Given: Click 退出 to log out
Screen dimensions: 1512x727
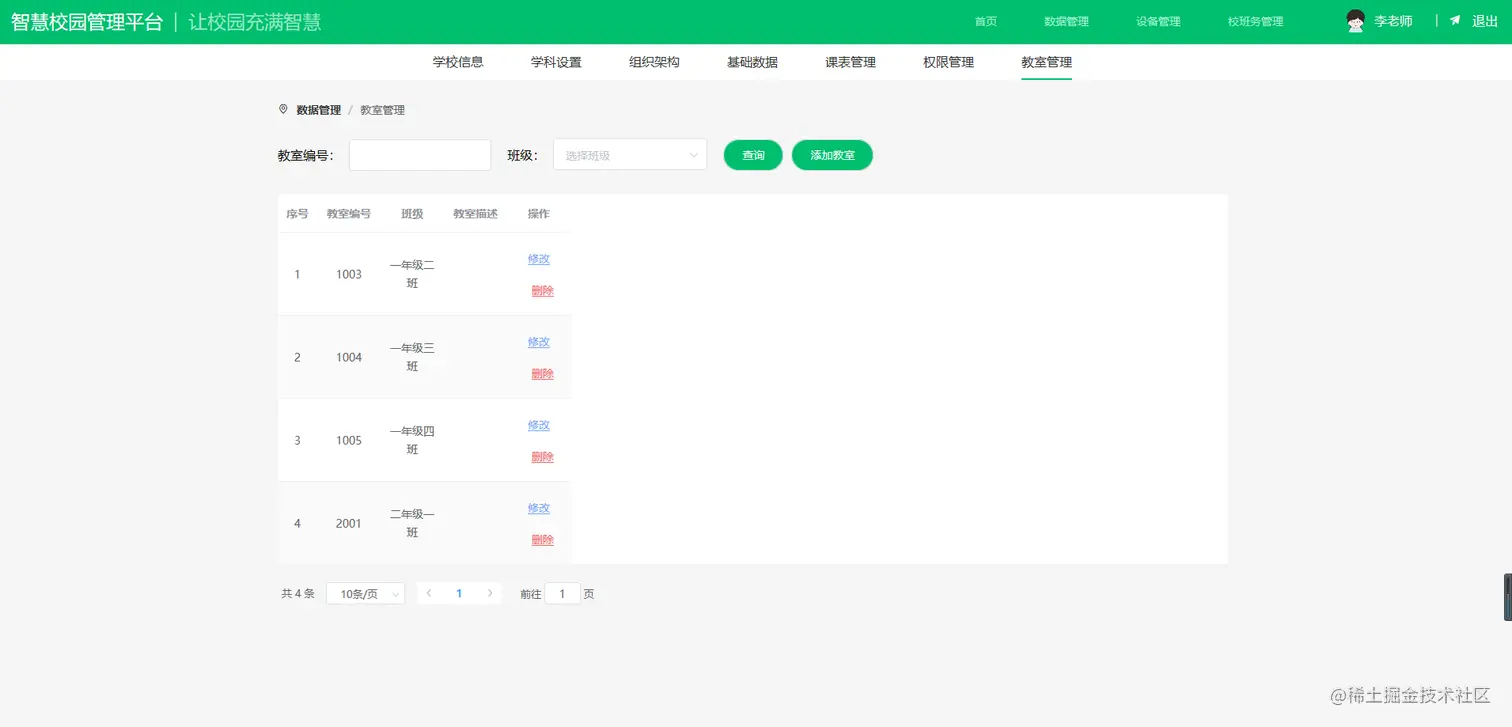Looking at the screenshot, I should 1484,20.
